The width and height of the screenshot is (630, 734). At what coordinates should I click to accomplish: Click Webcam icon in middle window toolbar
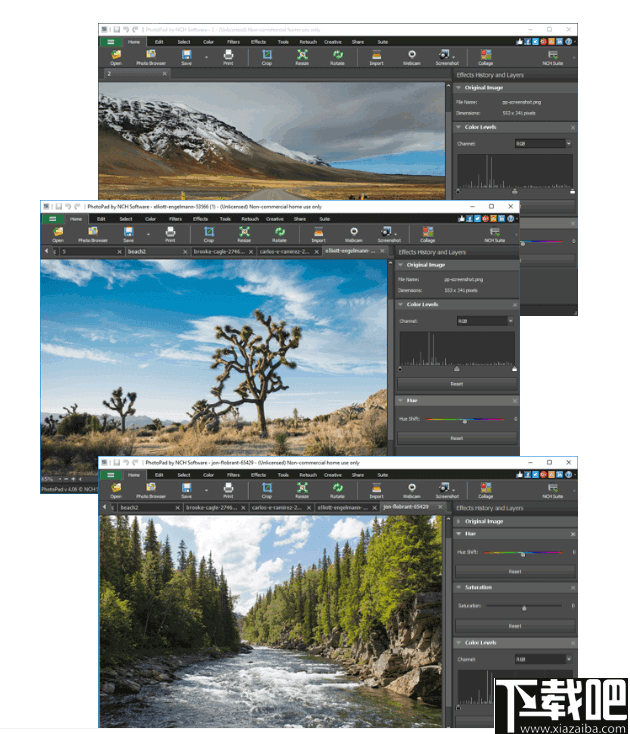354,234
